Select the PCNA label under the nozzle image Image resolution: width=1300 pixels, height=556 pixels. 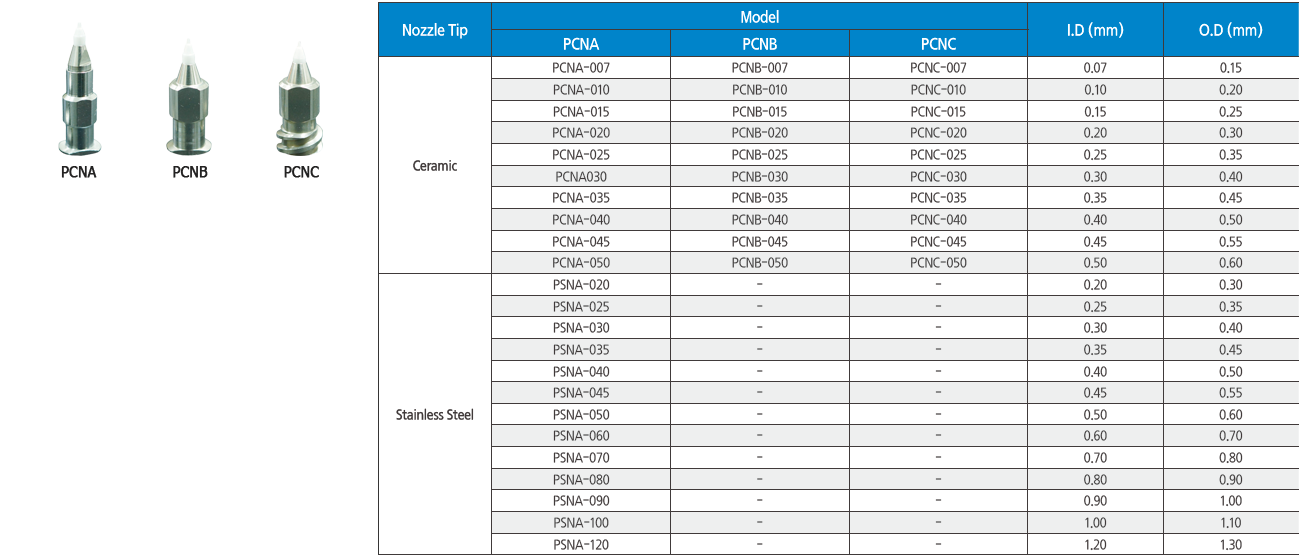pyautogui.click(x=77, y=172)
